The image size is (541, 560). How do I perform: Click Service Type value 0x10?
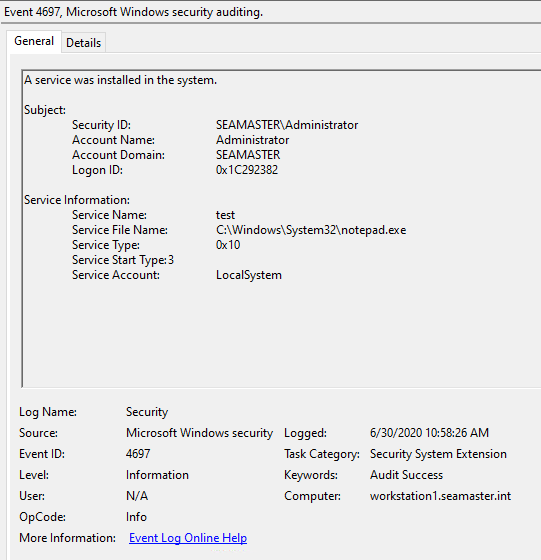(x=228, y=245)
